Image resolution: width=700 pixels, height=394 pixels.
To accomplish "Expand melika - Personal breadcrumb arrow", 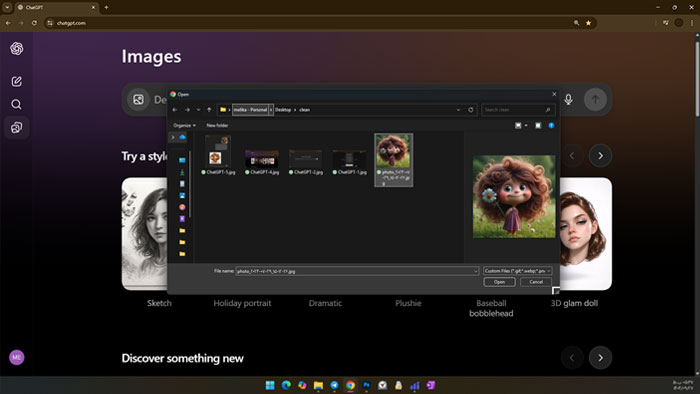I will pos(271,110).
